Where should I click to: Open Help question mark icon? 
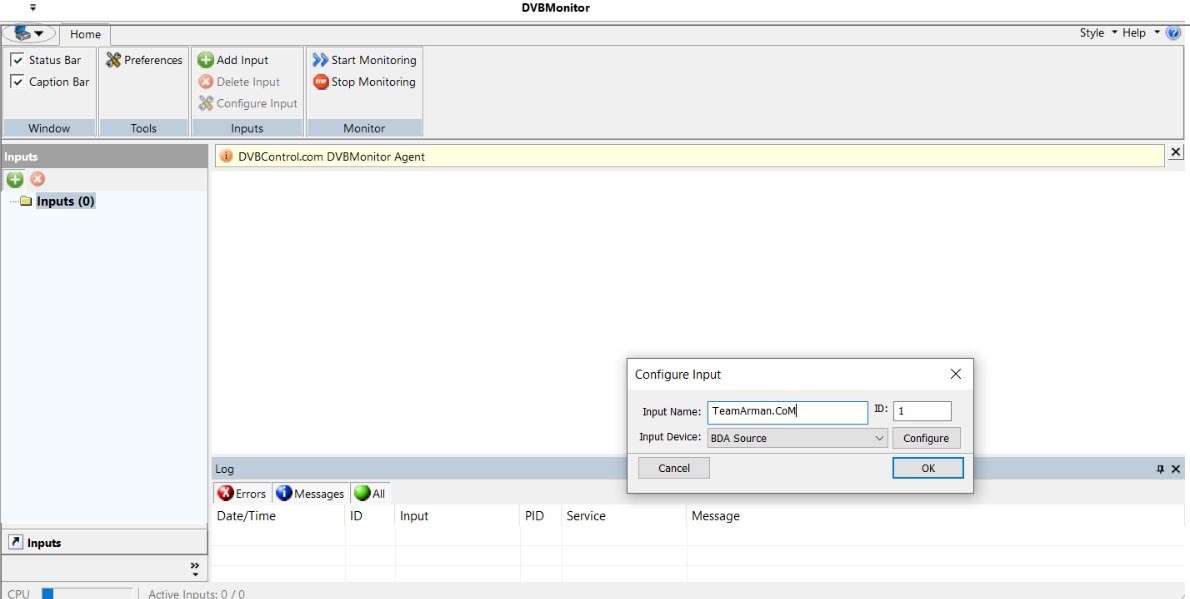click(x=1173, y=33)
